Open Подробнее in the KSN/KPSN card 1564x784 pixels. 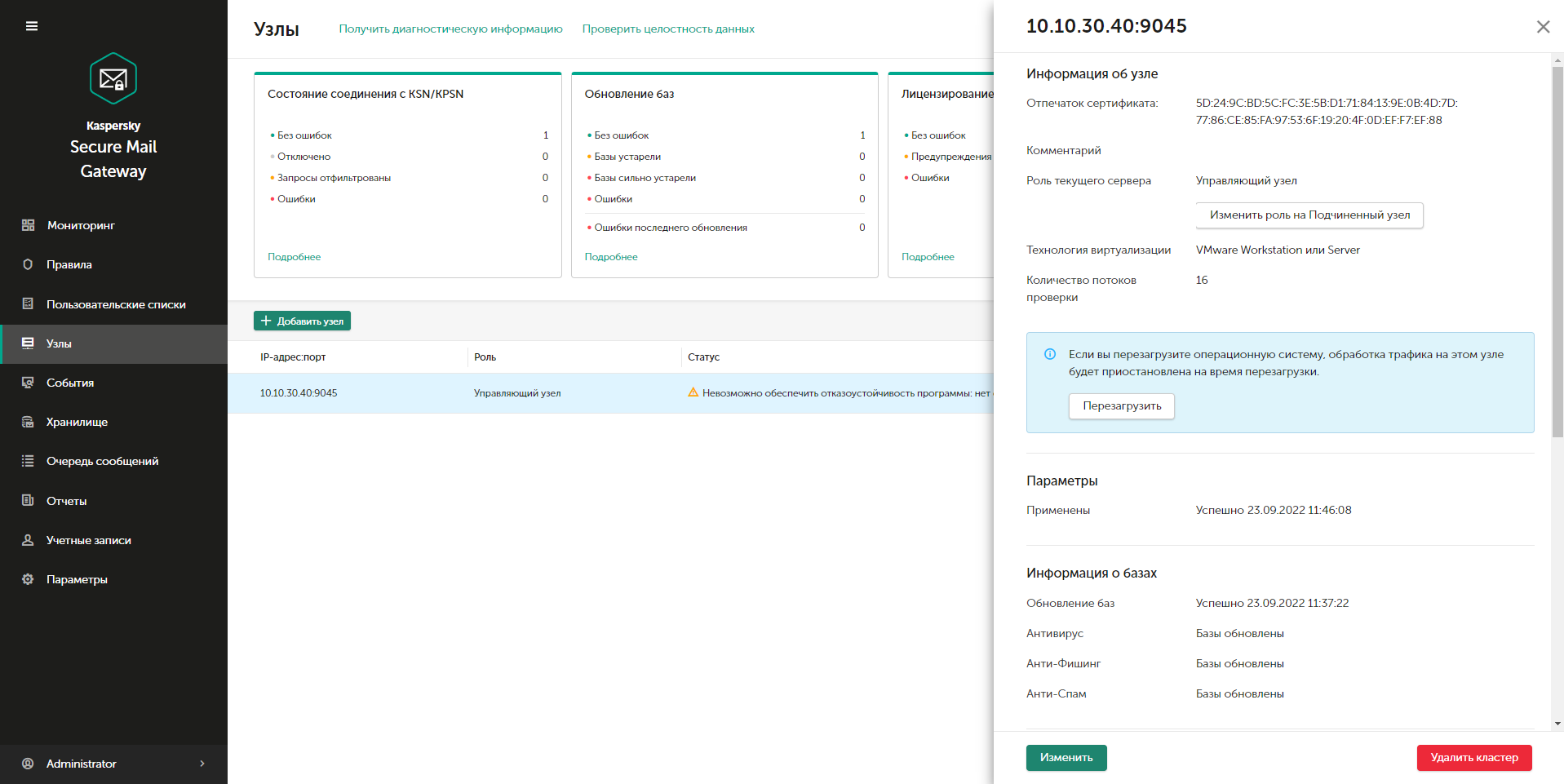point(294,256)
